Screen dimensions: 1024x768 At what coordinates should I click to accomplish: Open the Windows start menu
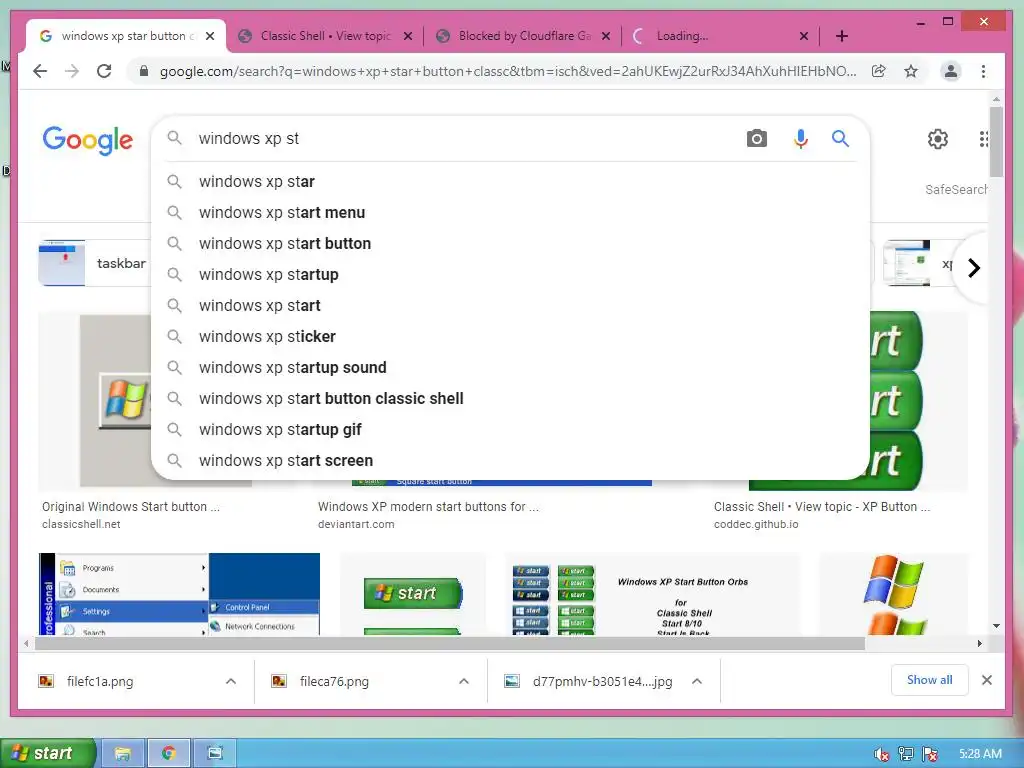click(x=47, y=753)
